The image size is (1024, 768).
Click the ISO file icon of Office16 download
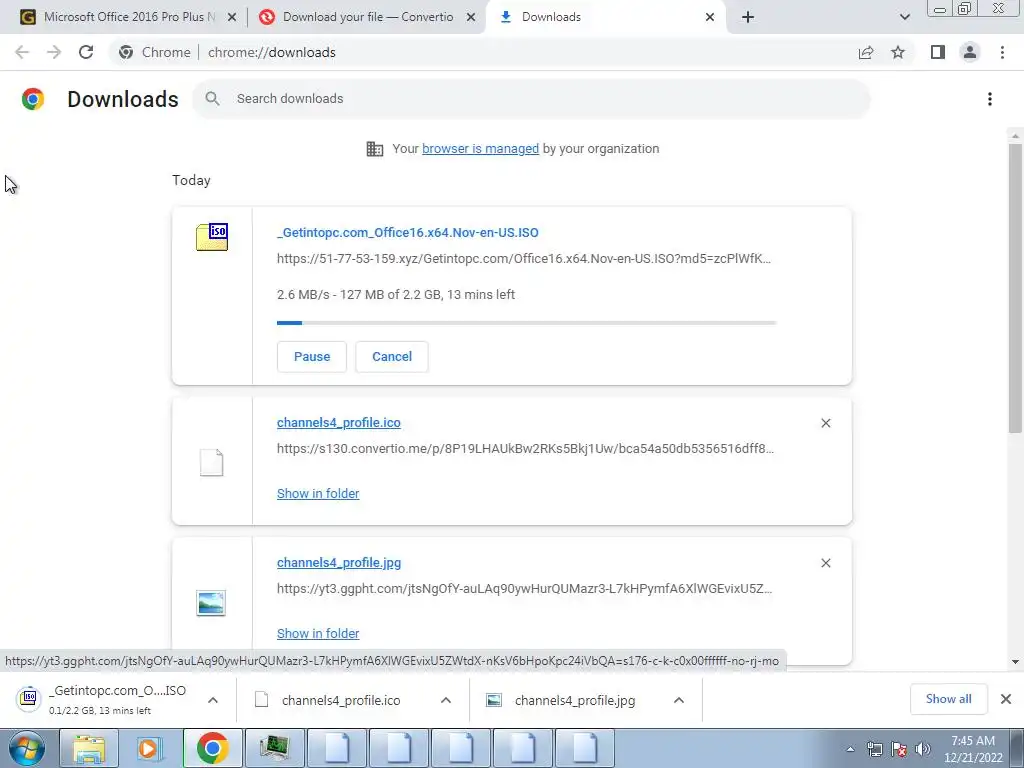pyautogui.click(x=212, y=236)
